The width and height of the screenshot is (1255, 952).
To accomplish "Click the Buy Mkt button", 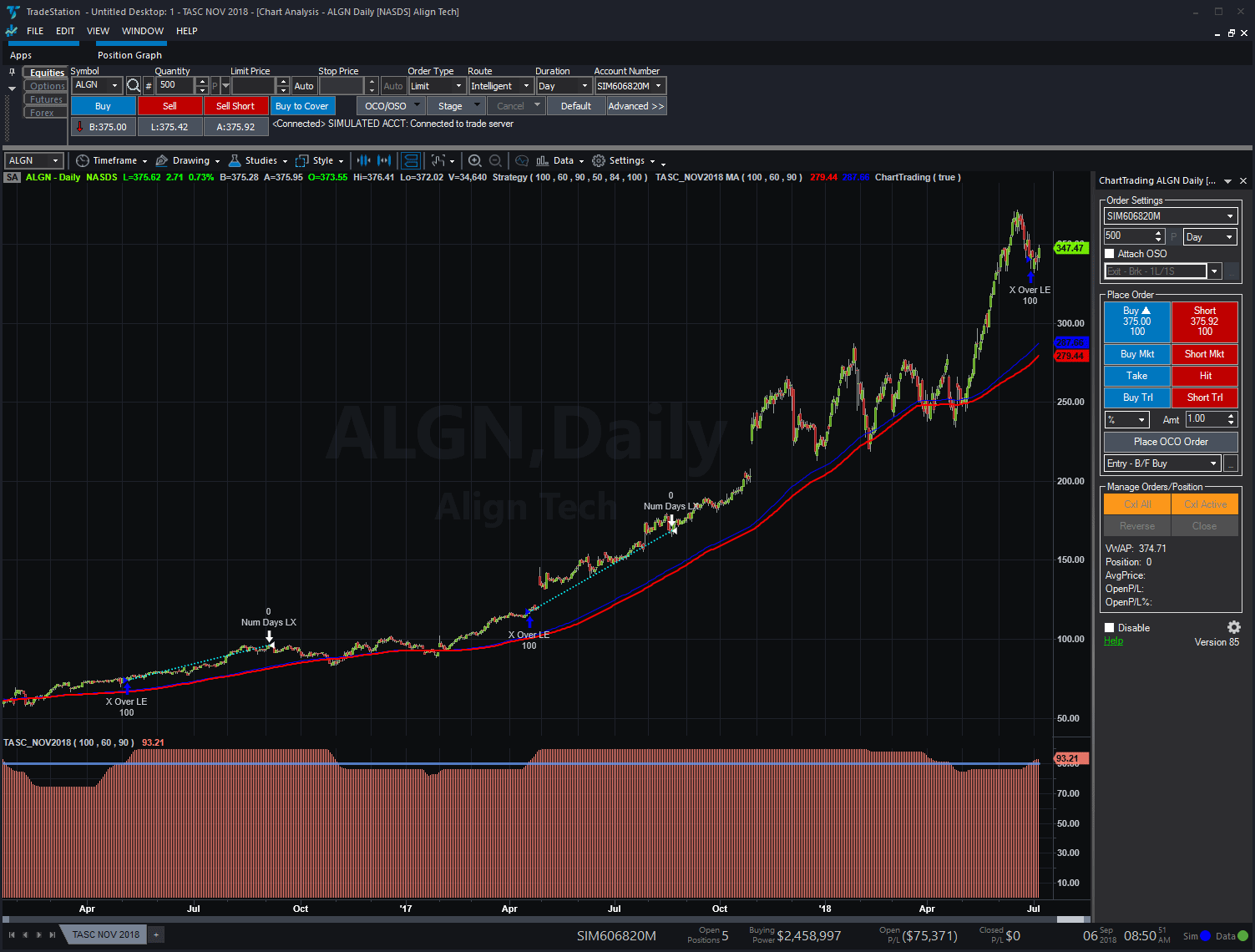I will point(1137,354).
